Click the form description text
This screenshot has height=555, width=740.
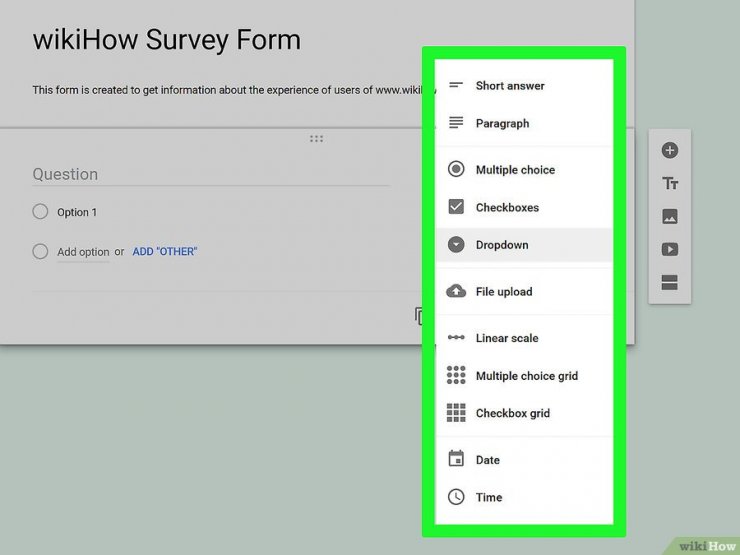234,90
